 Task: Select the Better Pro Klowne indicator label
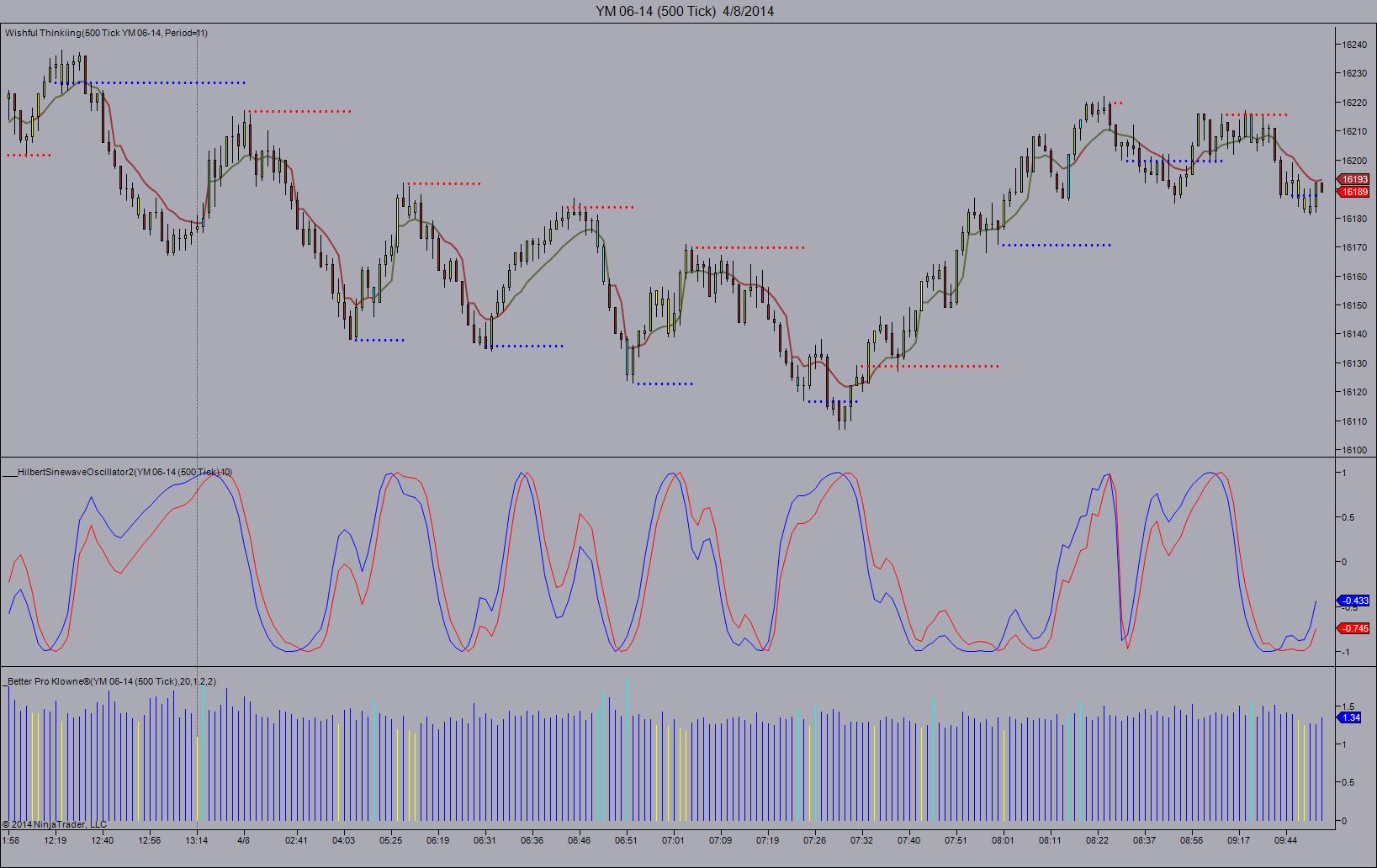tap(110, 681)
